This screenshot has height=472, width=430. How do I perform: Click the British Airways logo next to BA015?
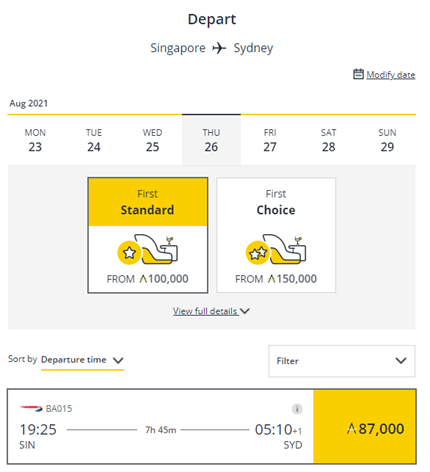pos(31,408)
